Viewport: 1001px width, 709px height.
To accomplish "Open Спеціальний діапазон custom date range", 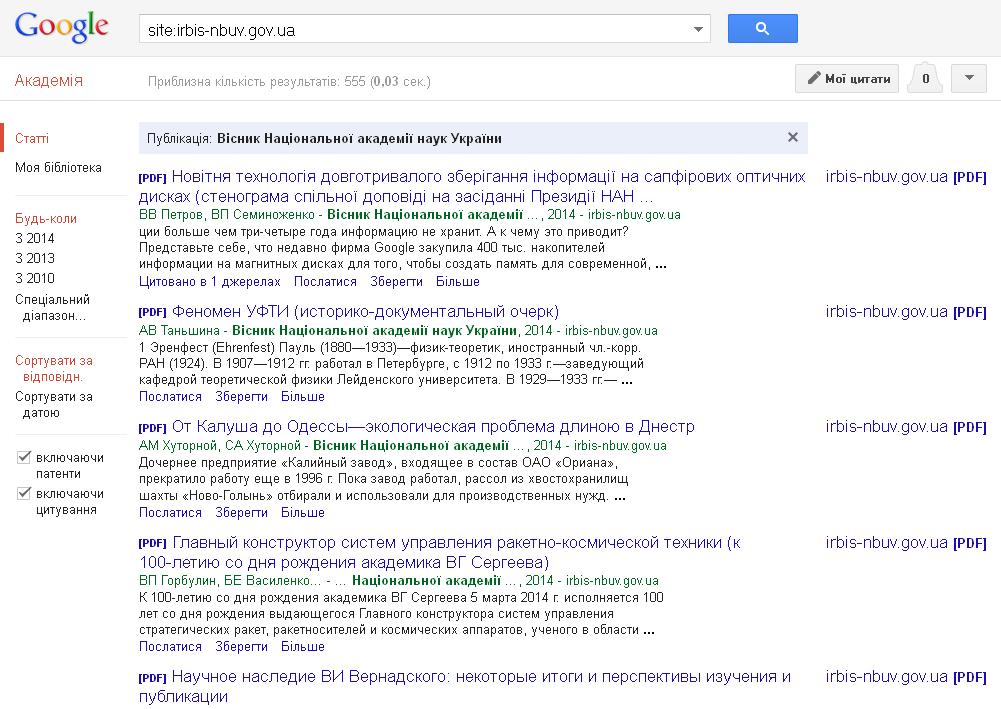I will pyautogui.click(x=52, y=307).
